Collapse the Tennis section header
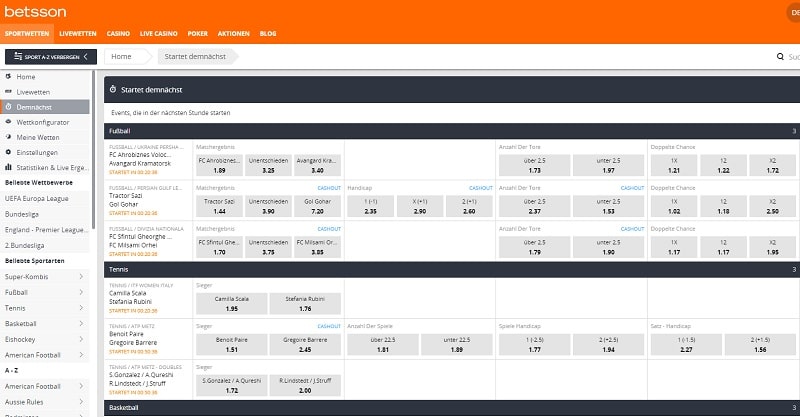Image resolution: width=800 pixels, height=417 pixels. pyautogui.click(x=452, y=269)
